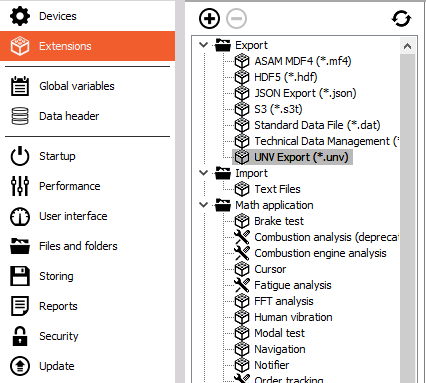
Task: Open Update settings
Action: pyautogui.click(x=87, y=366)
